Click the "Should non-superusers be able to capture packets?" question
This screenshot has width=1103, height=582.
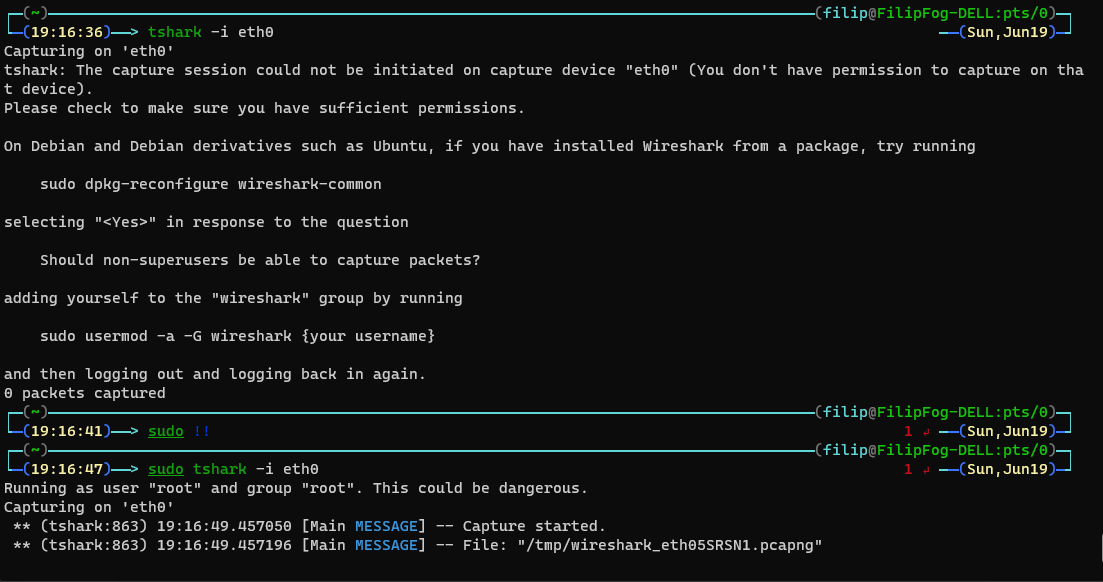click(260, 260)
